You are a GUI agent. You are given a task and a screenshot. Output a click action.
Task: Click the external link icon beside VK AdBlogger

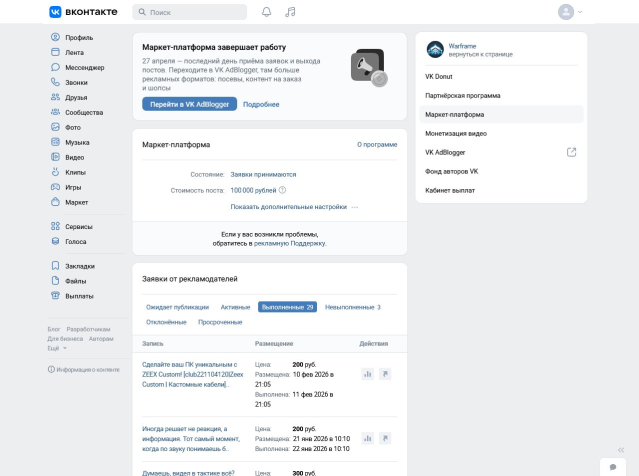pyautogui.click(x=571, y=152)
